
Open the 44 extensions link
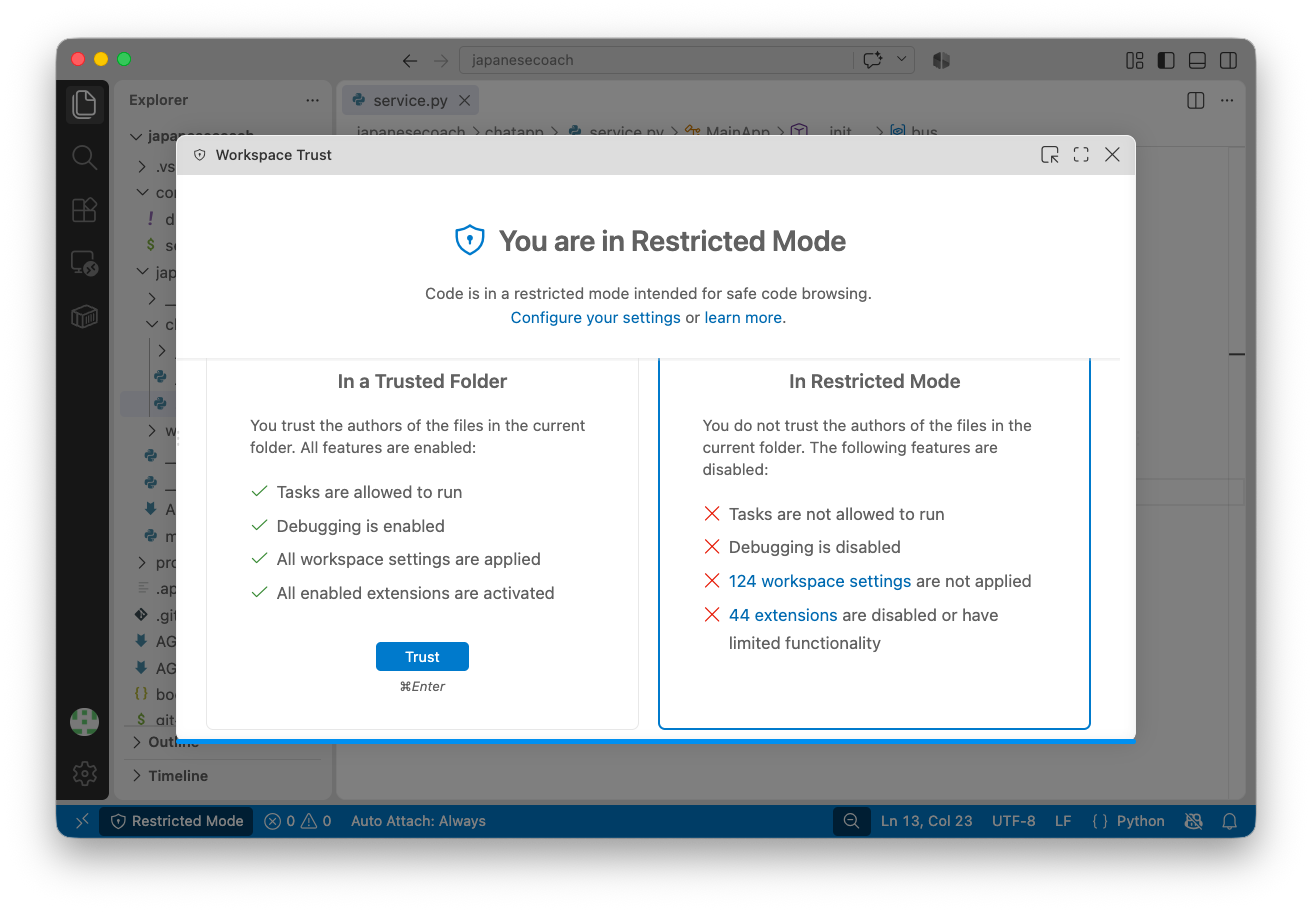pos(783,615)
